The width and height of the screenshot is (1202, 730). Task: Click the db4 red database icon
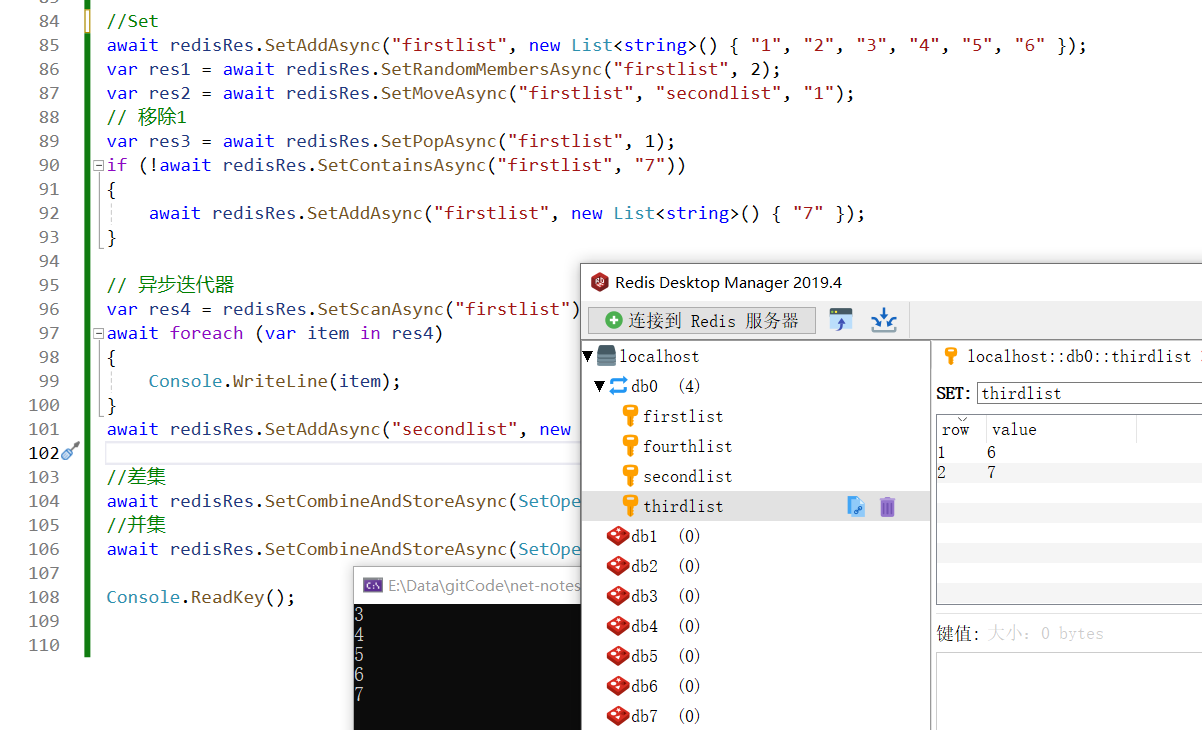point(618,626)
